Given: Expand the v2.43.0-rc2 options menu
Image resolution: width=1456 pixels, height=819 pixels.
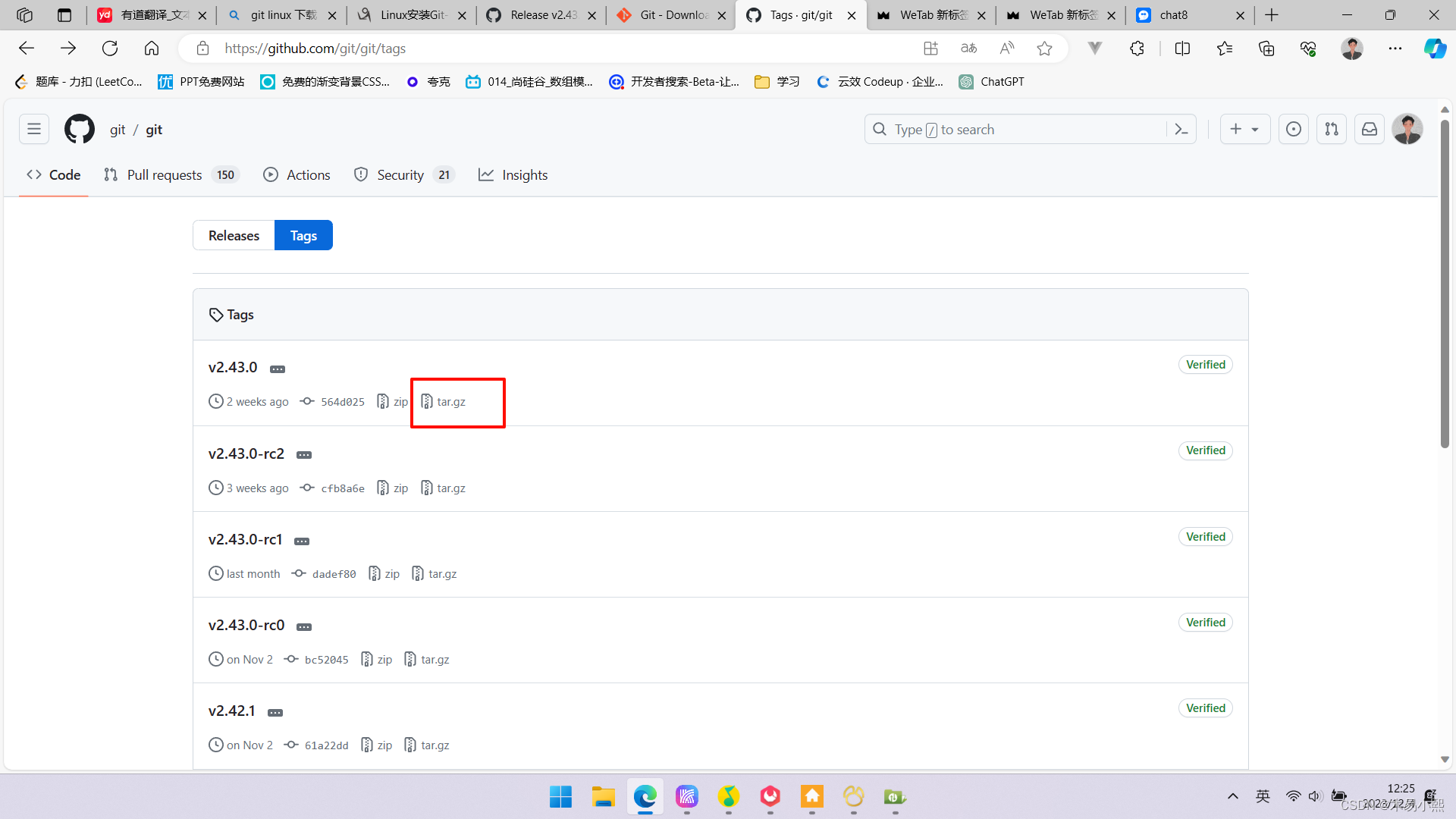Looking at the screenshot, I should [x=303, y=454].
